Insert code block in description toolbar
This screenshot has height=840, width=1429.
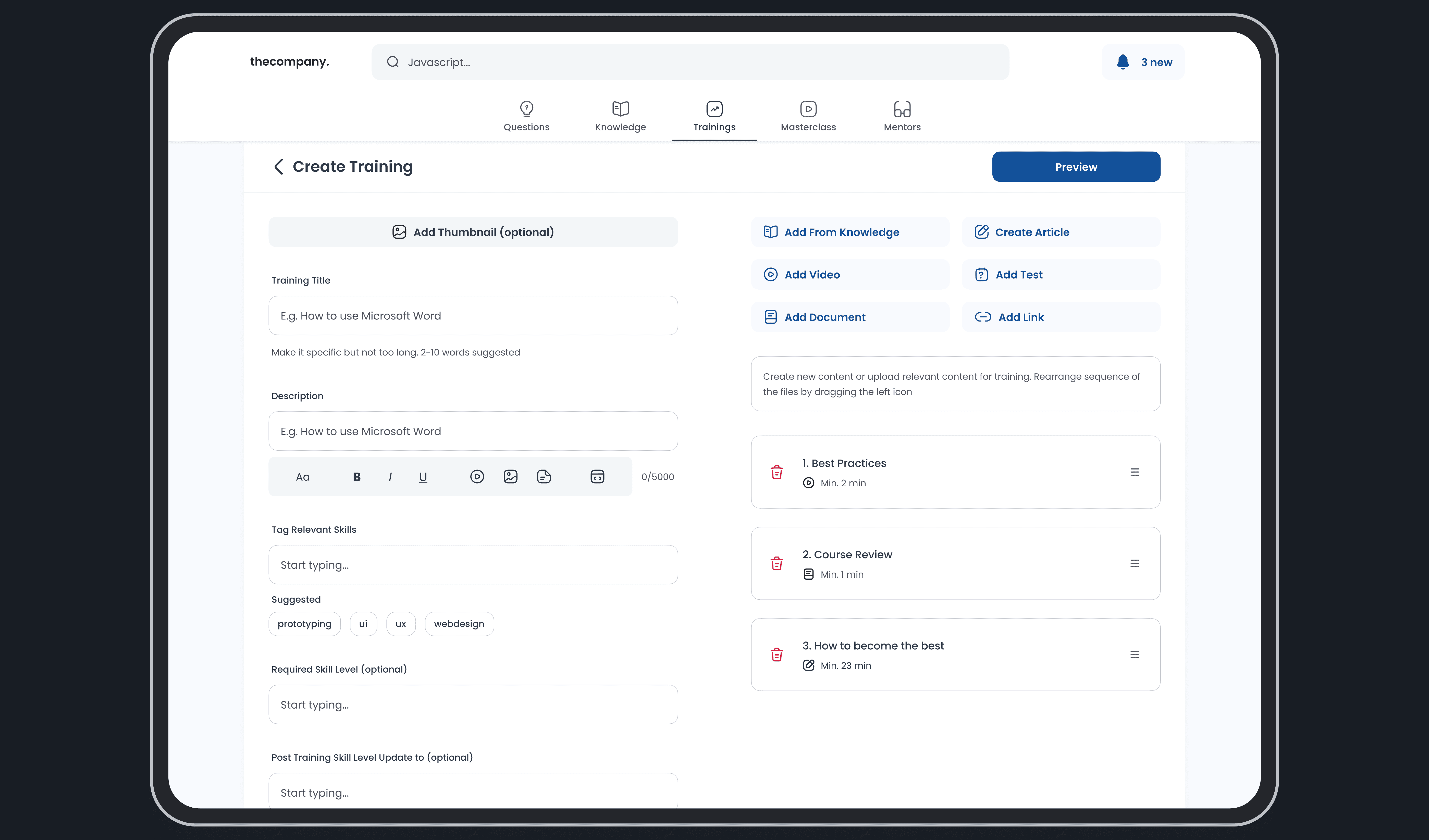(x=597, y=476)
